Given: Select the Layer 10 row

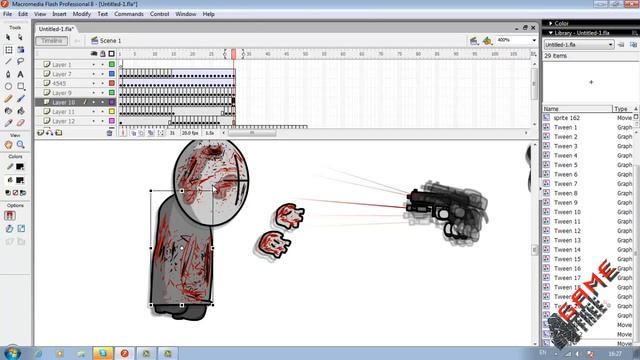Looking at the screenshot, I should tap(77, 102).
